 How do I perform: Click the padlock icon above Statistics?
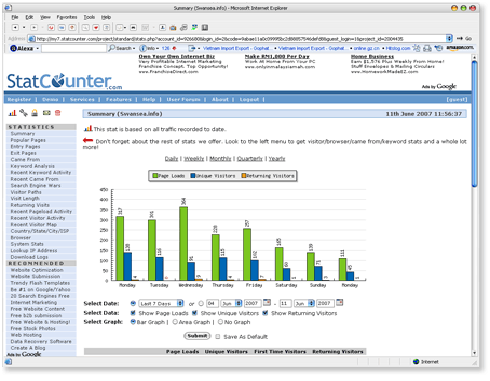coord(35,113)
